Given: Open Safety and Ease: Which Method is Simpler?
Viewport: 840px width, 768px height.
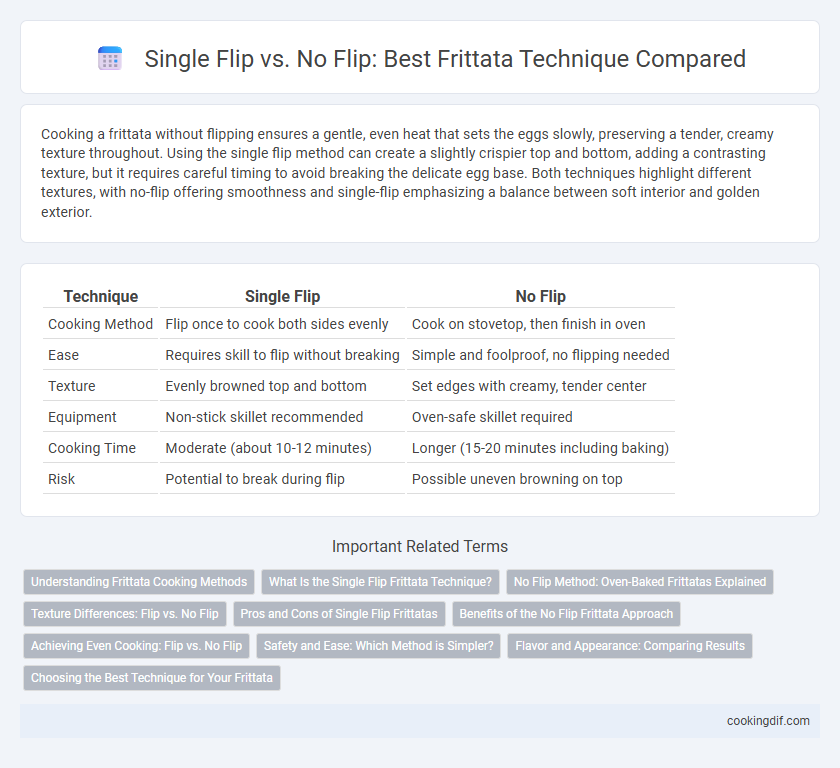Looking at the screenshot, I should (x=379, y=646).
